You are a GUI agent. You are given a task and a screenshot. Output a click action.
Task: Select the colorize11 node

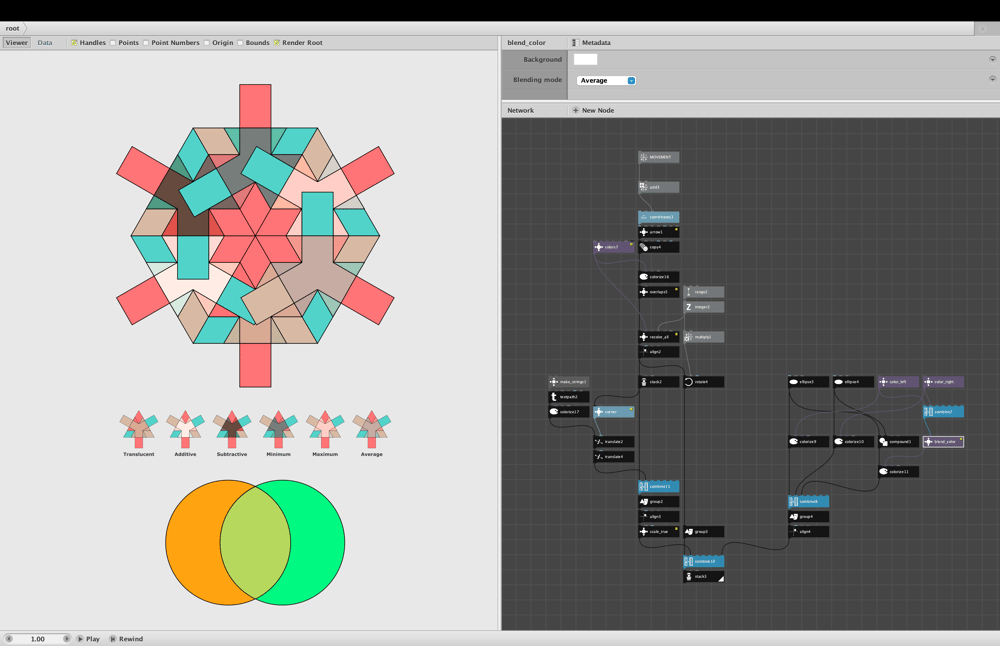click(x=899, y=471)
